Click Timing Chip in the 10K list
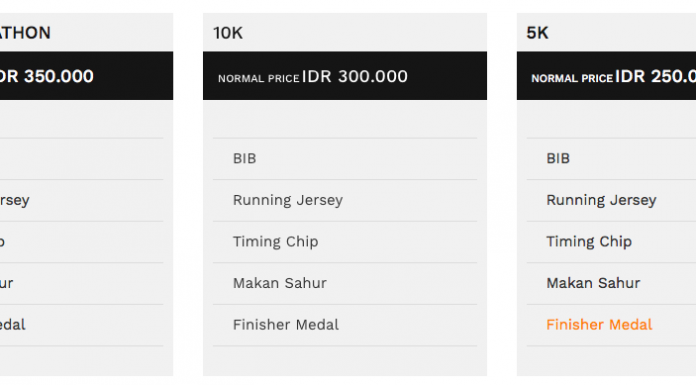696x385 pixels. pyautogui.click(x=276, y=242)
